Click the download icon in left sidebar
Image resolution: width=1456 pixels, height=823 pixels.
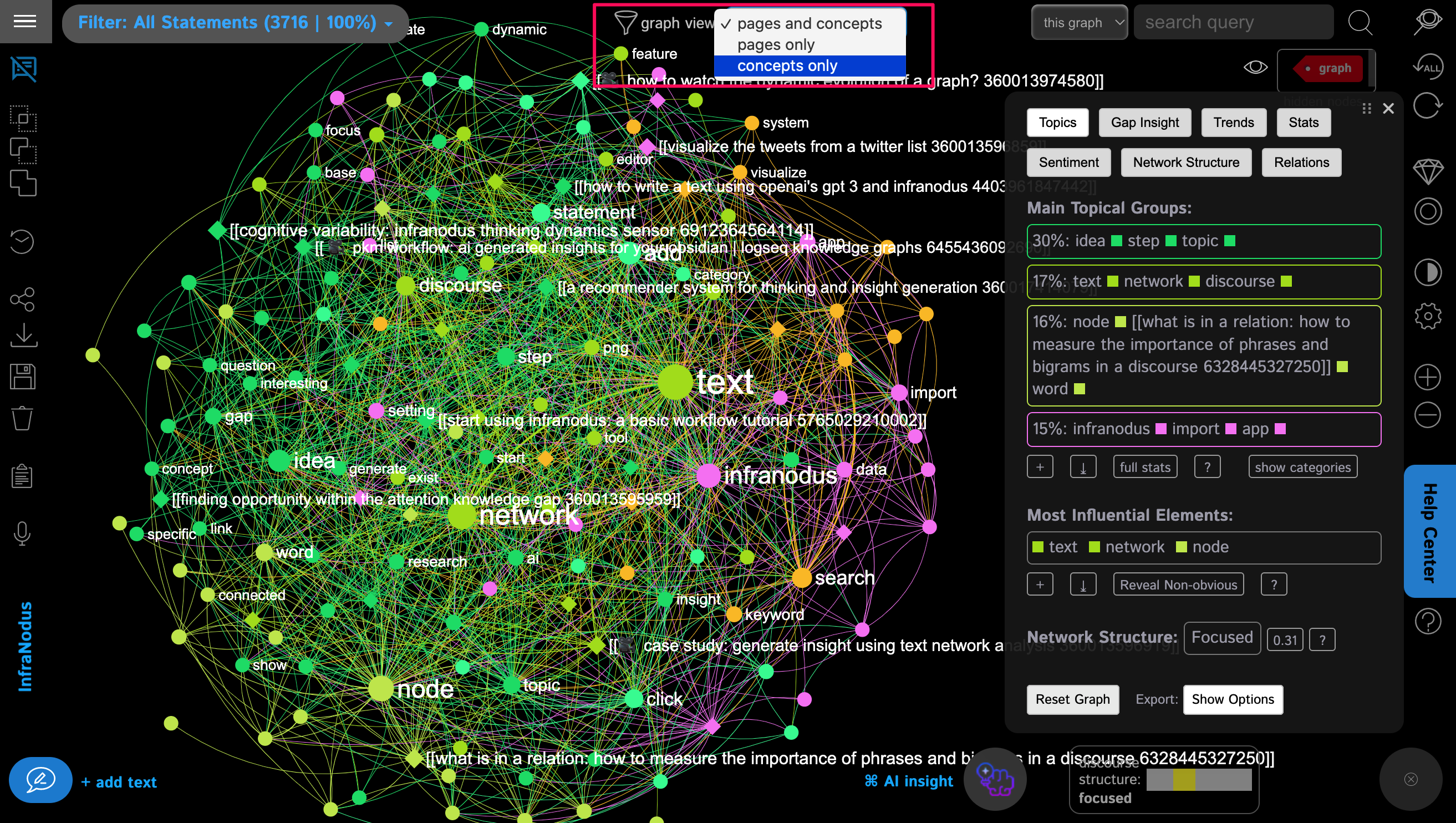point(24,335)
